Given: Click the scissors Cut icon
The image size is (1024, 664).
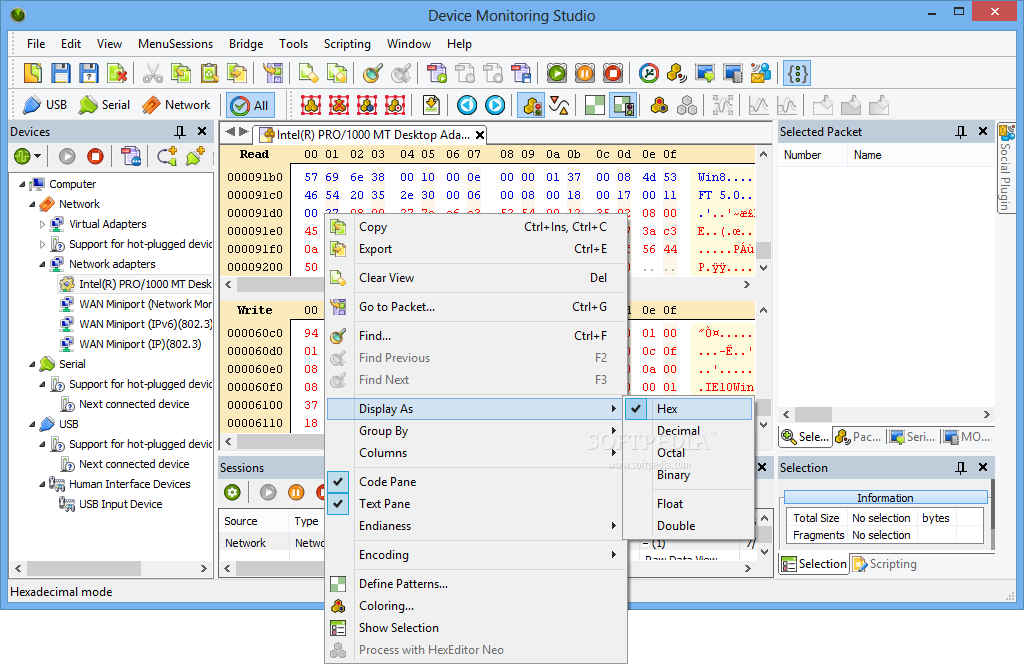Looking at the screenshot, I should click(x=152, y=73).
